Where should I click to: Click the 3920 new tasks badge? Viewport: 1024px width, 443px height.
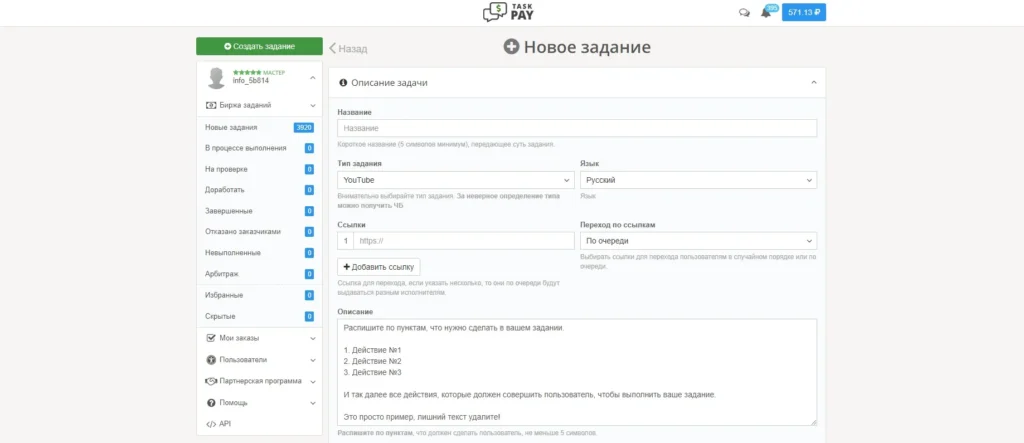click(304, 127)
